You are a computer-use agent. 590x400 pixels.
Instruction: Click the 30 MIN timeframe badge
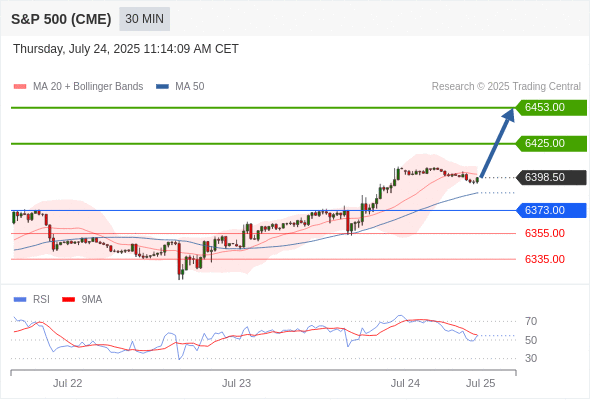(144, 19)
